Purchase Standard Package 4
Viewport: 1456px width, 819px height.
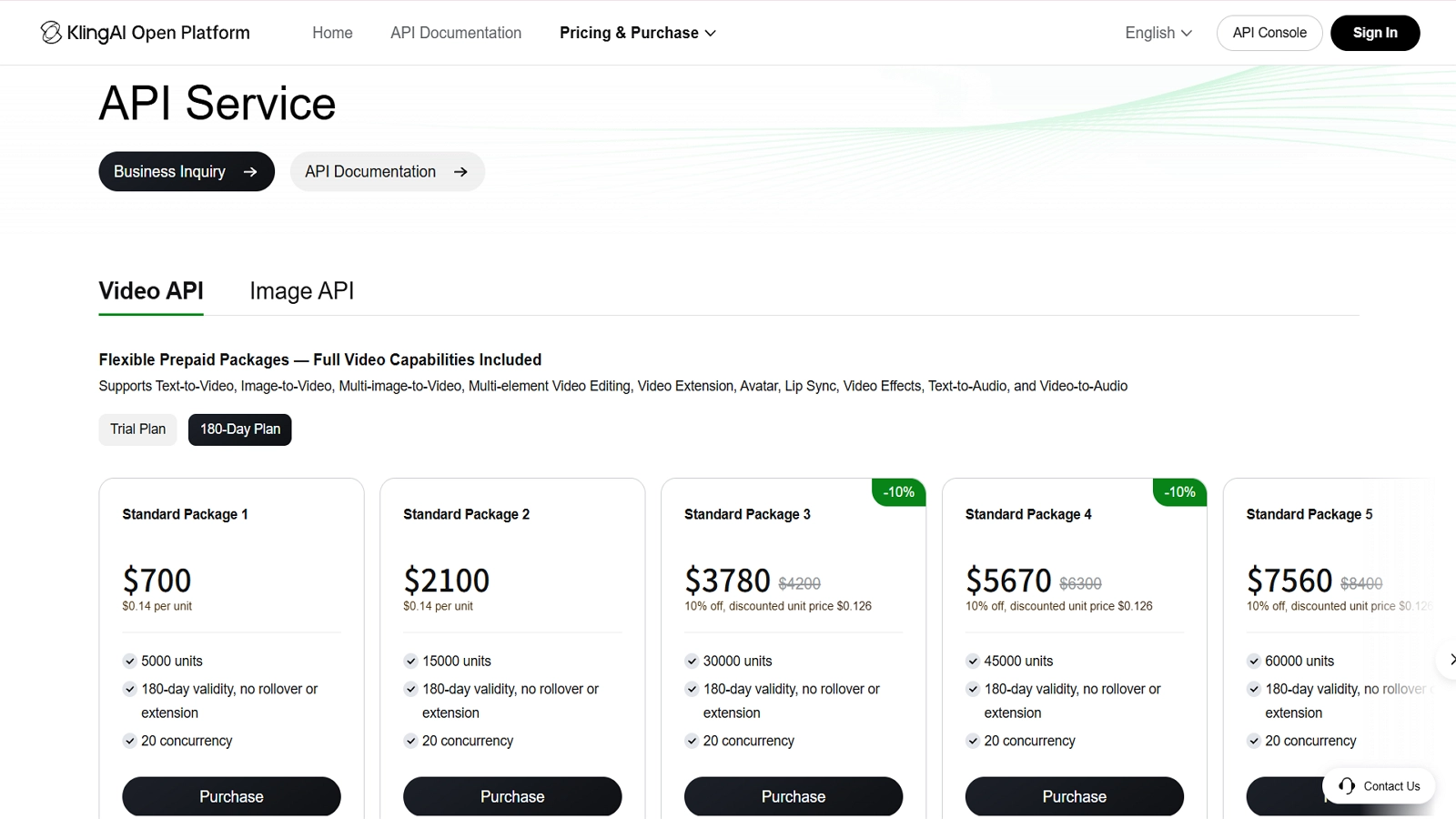coord(1075,796)
